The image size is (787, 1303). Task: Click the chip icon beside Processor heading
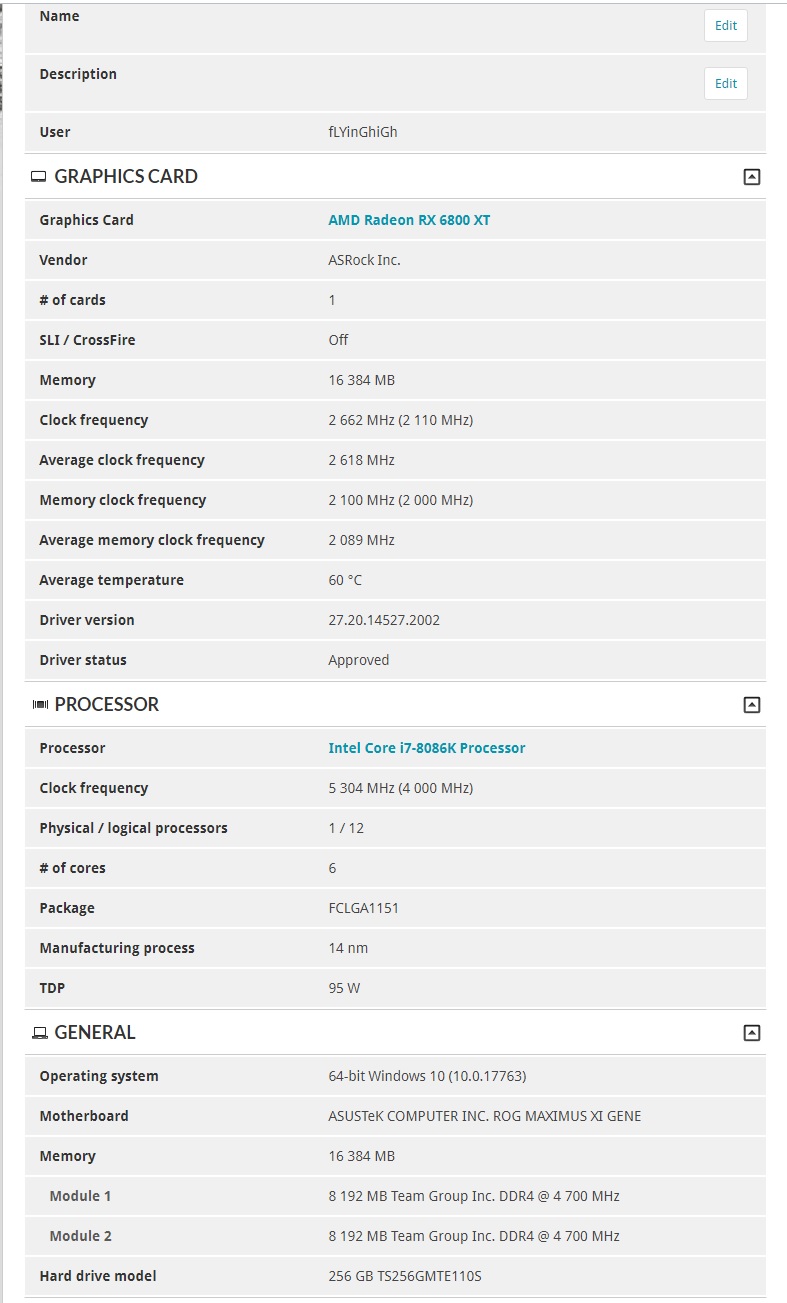[x=40, y=705]
